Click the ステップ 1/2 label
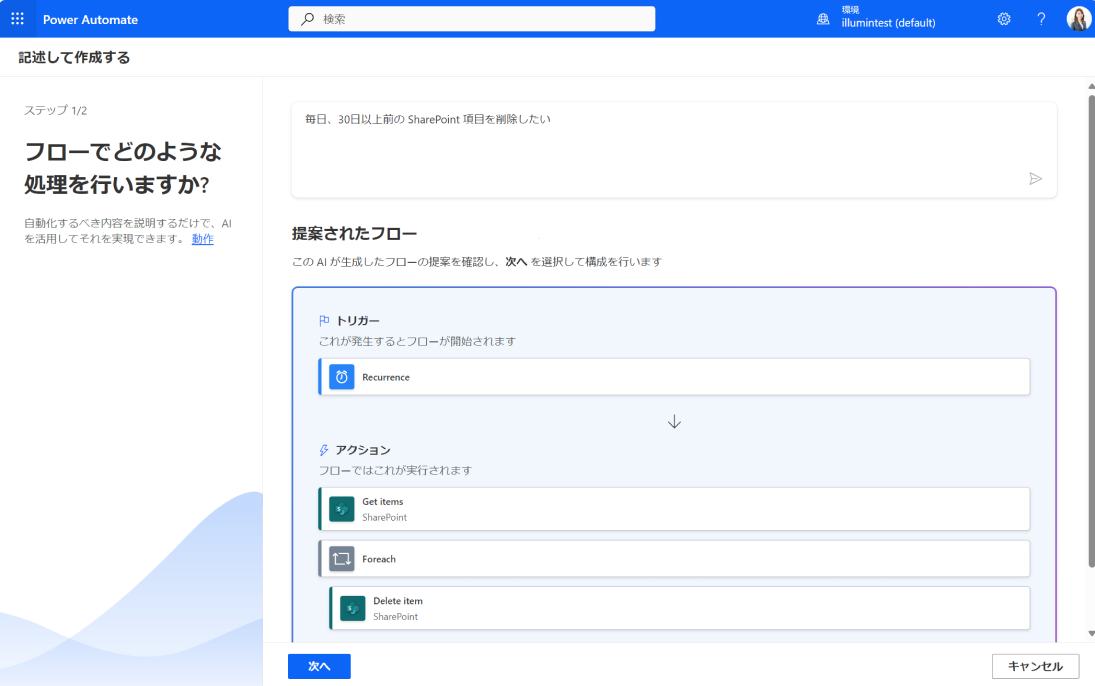This screenshot has height=686, width=1095. 56,110
